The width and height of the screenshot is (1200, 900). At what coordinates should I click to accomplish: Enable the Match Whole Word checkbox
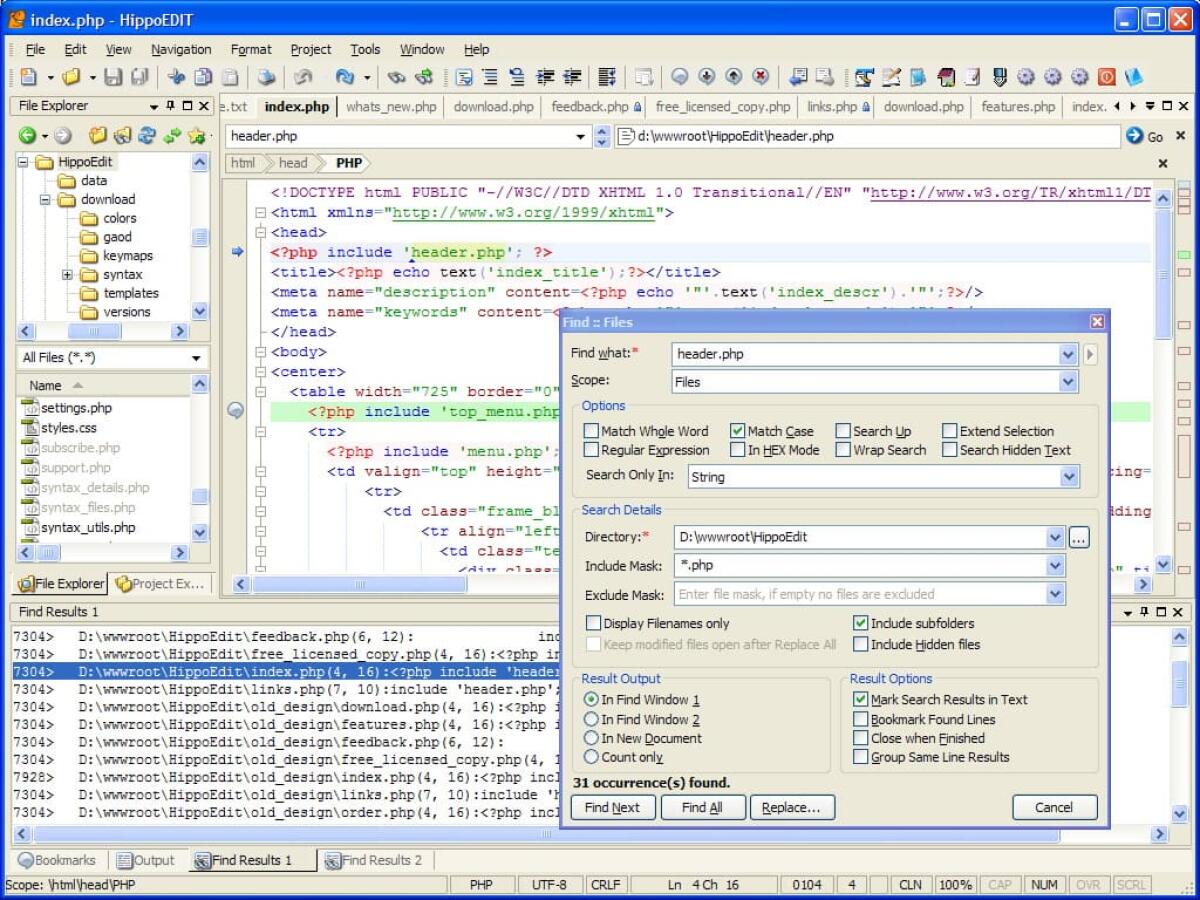(592, 430)
